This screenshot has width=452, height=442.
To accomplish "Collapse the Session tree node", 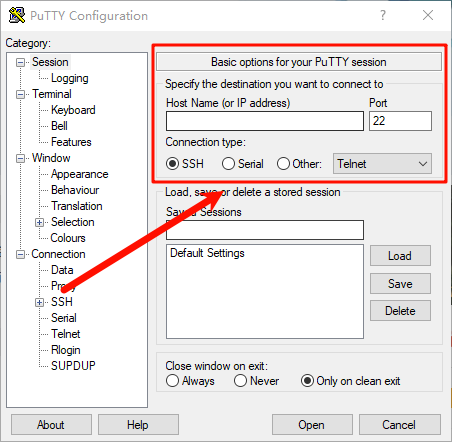I will [x=21, y=62].
